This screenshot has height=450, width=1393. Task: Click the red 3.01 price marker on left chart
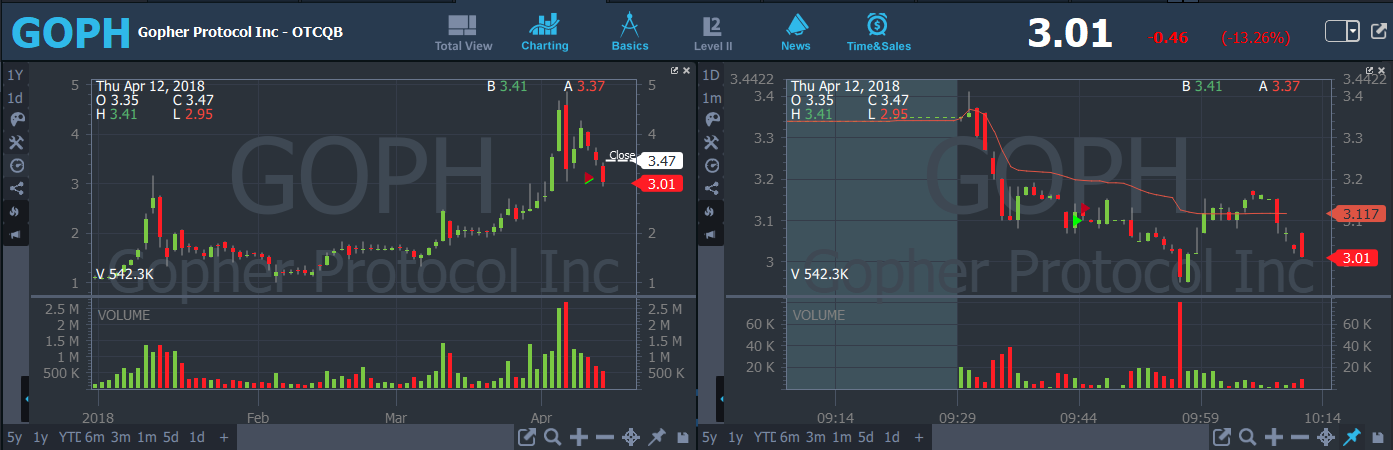[660, 184]
